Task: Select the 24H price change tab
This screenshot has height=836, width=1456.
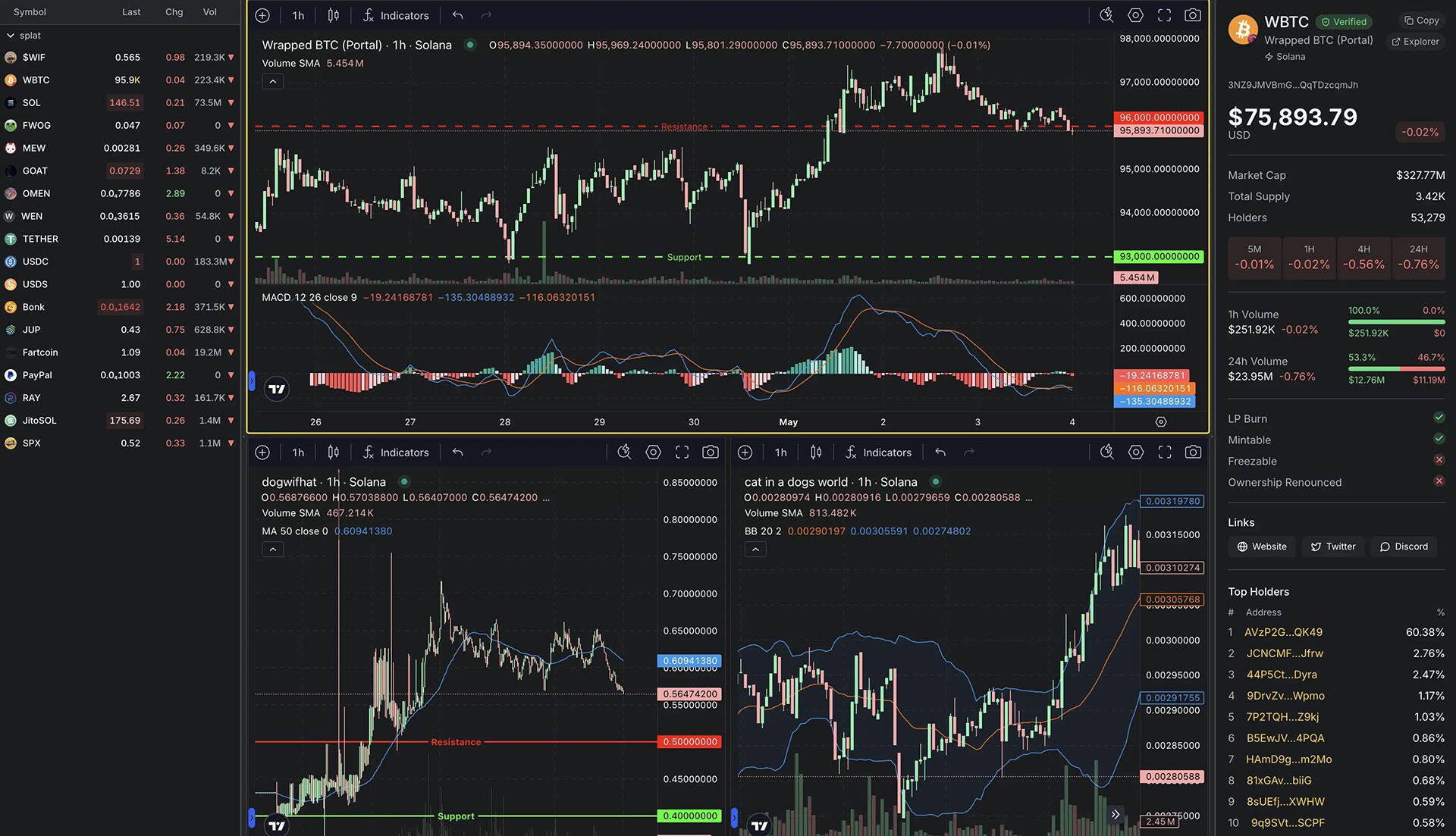Action: [x=1418, y=258]
